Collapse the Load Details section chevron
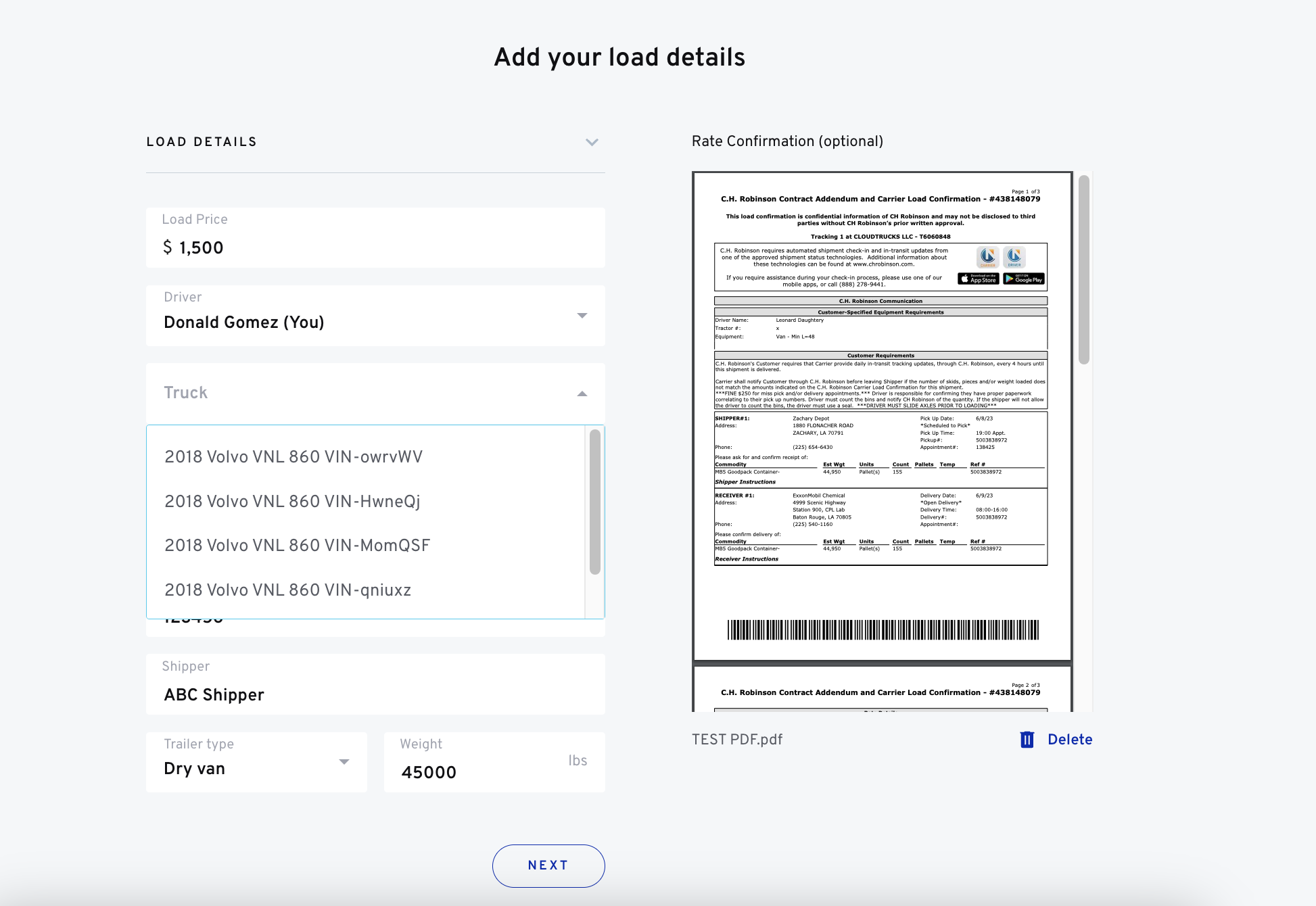This screenshot has width=1316, height=906. click(x=592, y=142)
